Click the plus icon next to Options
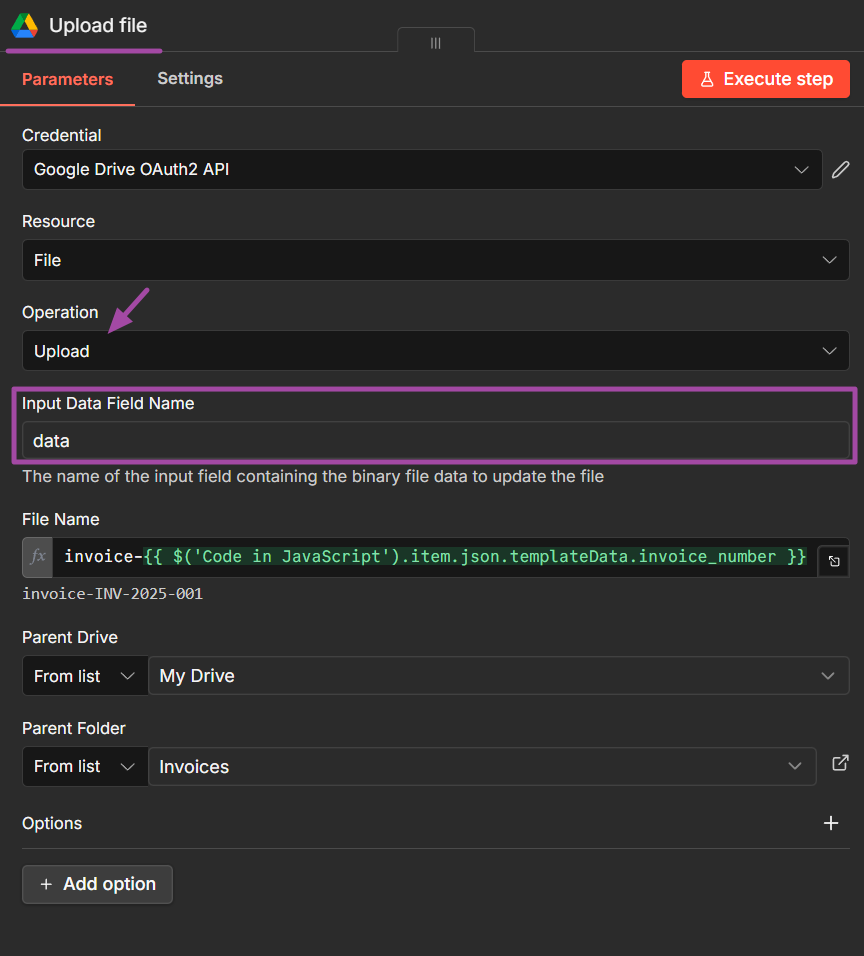Screen dimensions: 864x956 click(x=831, y=823)
